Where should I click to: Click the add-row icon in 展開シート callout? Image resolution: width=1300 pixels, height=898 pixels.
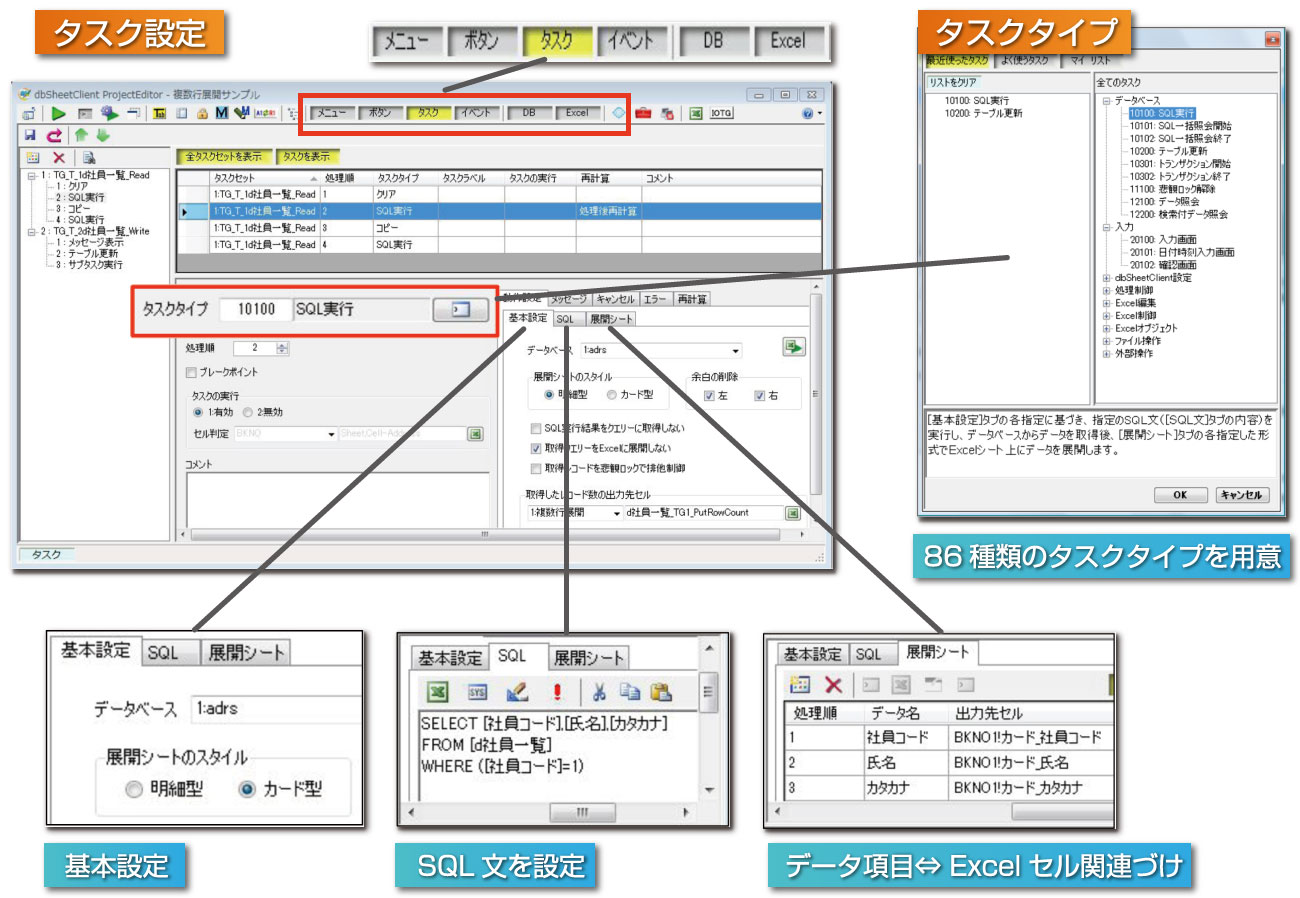point(799,685)
